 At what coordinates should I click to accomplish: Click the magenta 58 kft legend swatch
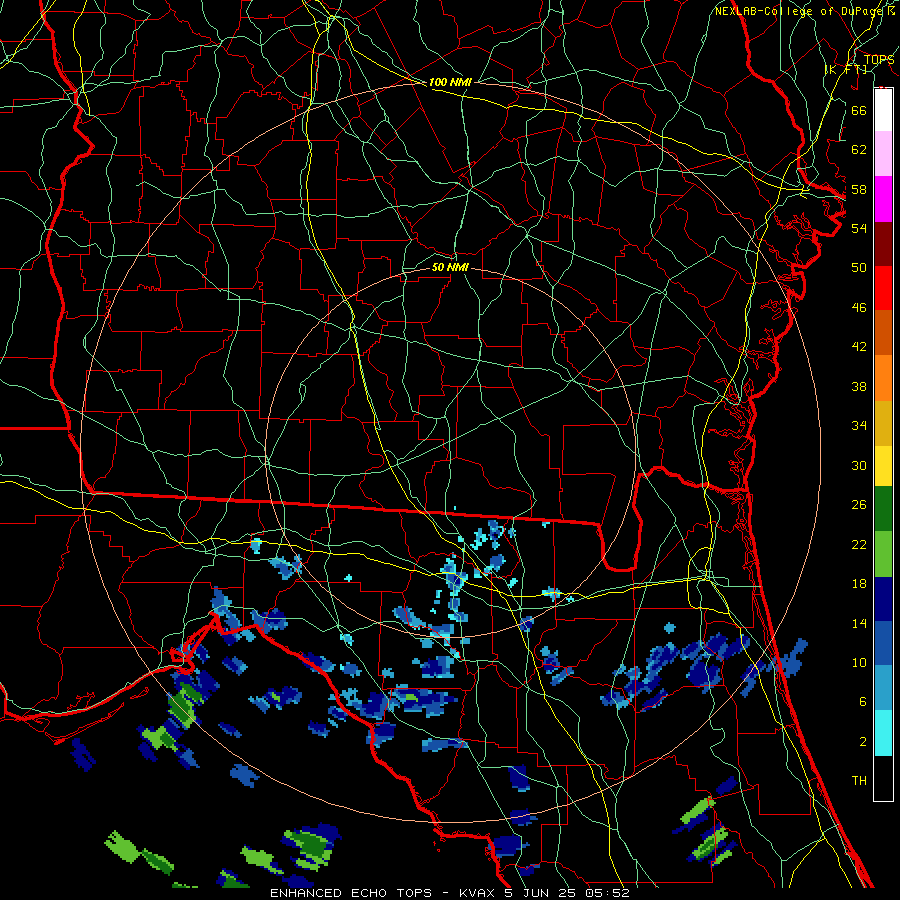point(883,199)
